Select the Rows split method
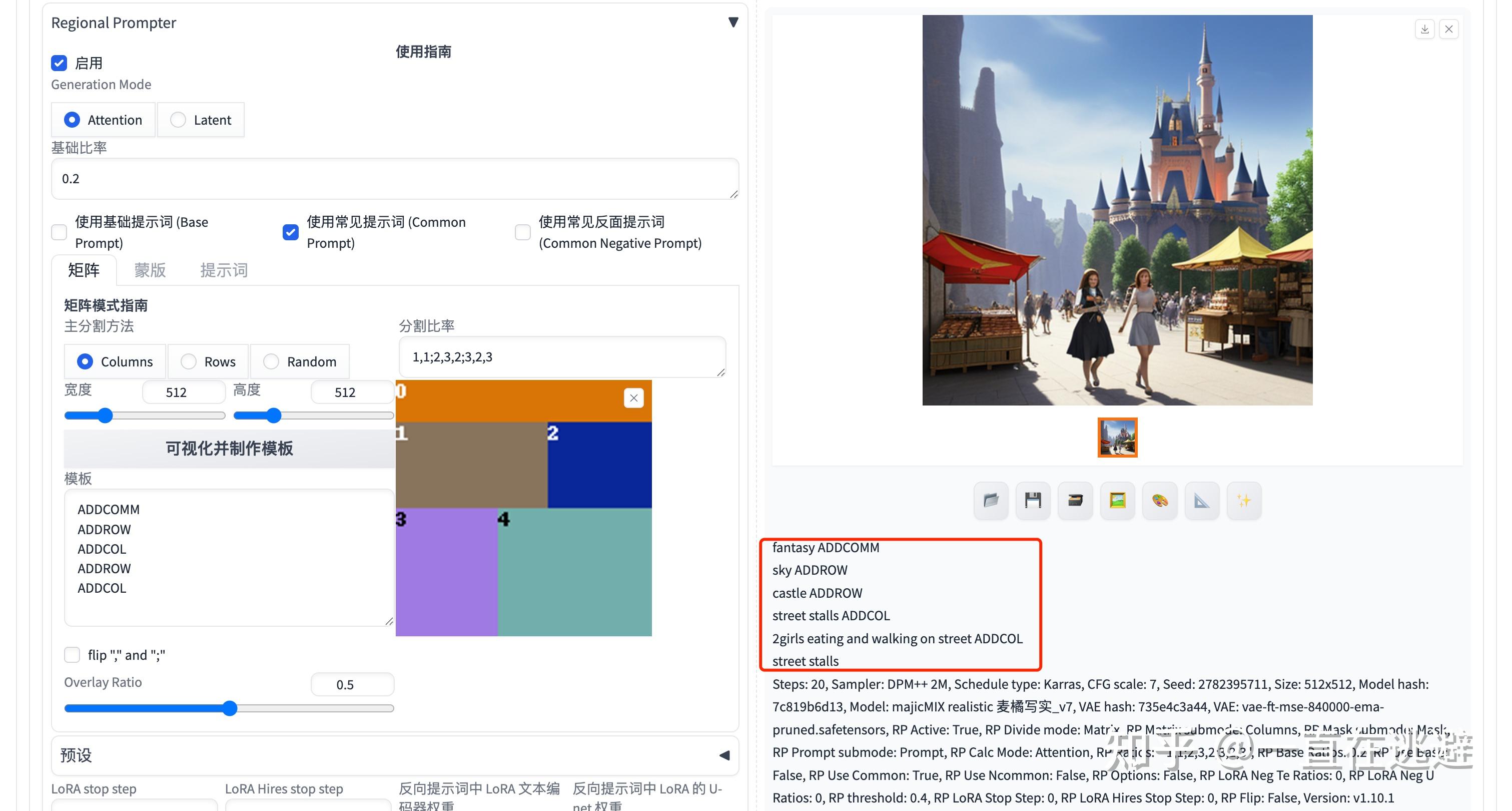 point(189,362)
